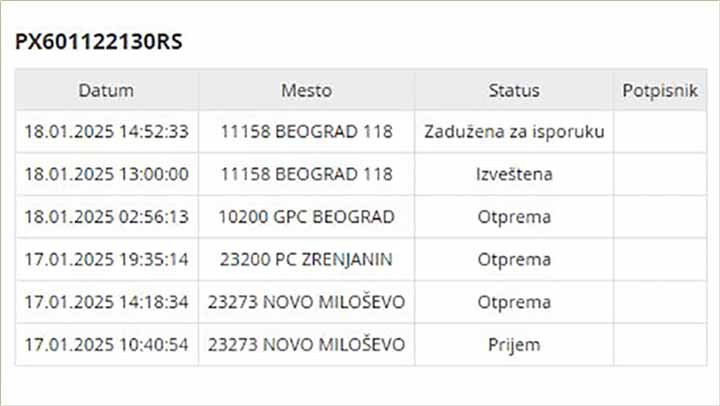
Task: Select the 10200 GPC BEOGRAD cell
Action: click(306, 217)
